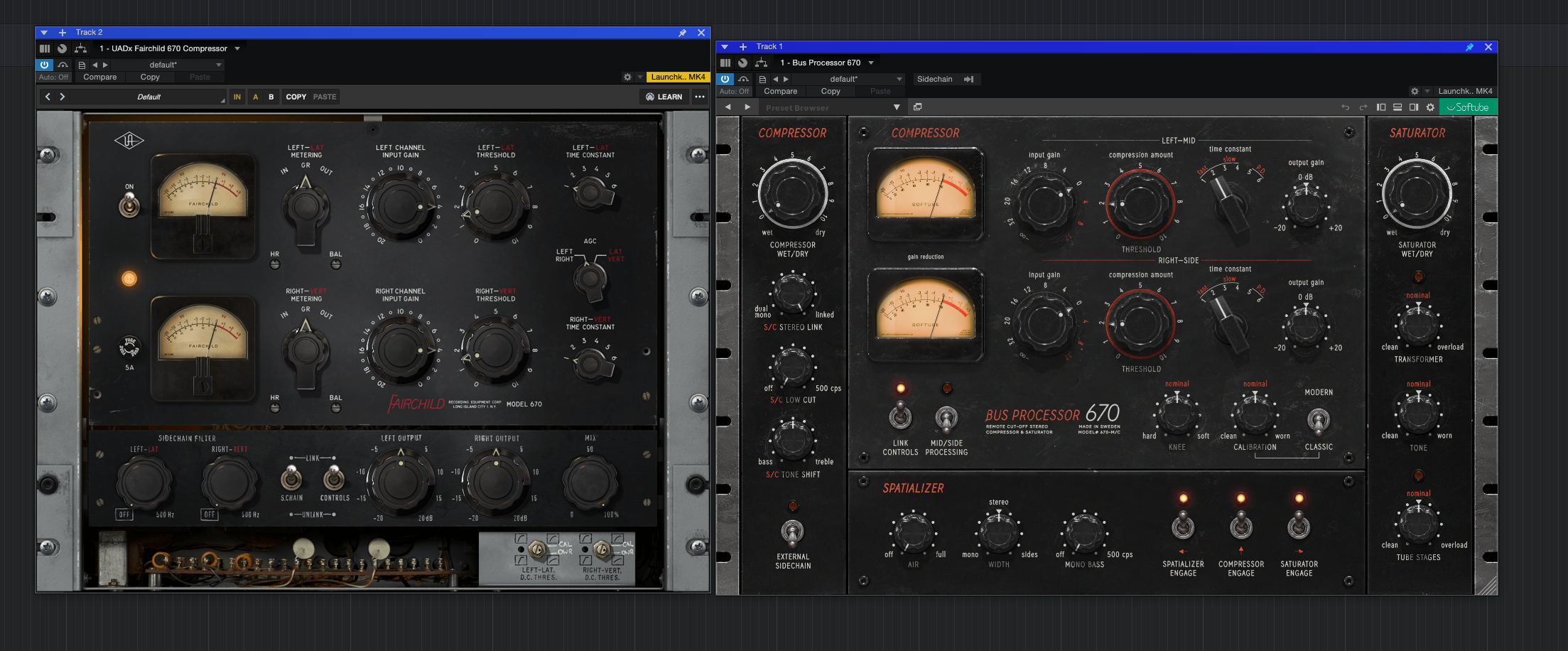
Task: Expand the default* preset dropdown in Track 2
Action: pyautogui.click(x=219, y=65)
